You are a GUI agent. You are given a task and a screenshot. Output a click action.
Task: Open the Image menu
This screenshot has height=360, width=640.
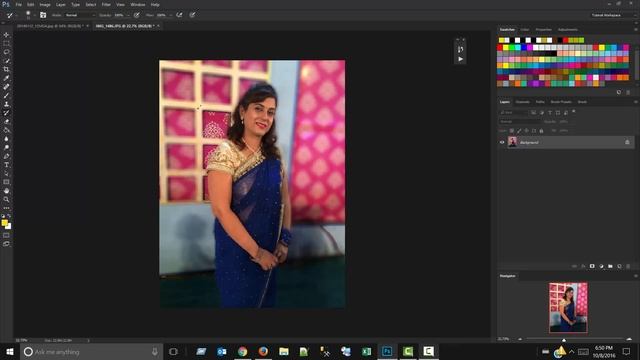(x=45, y=4)
